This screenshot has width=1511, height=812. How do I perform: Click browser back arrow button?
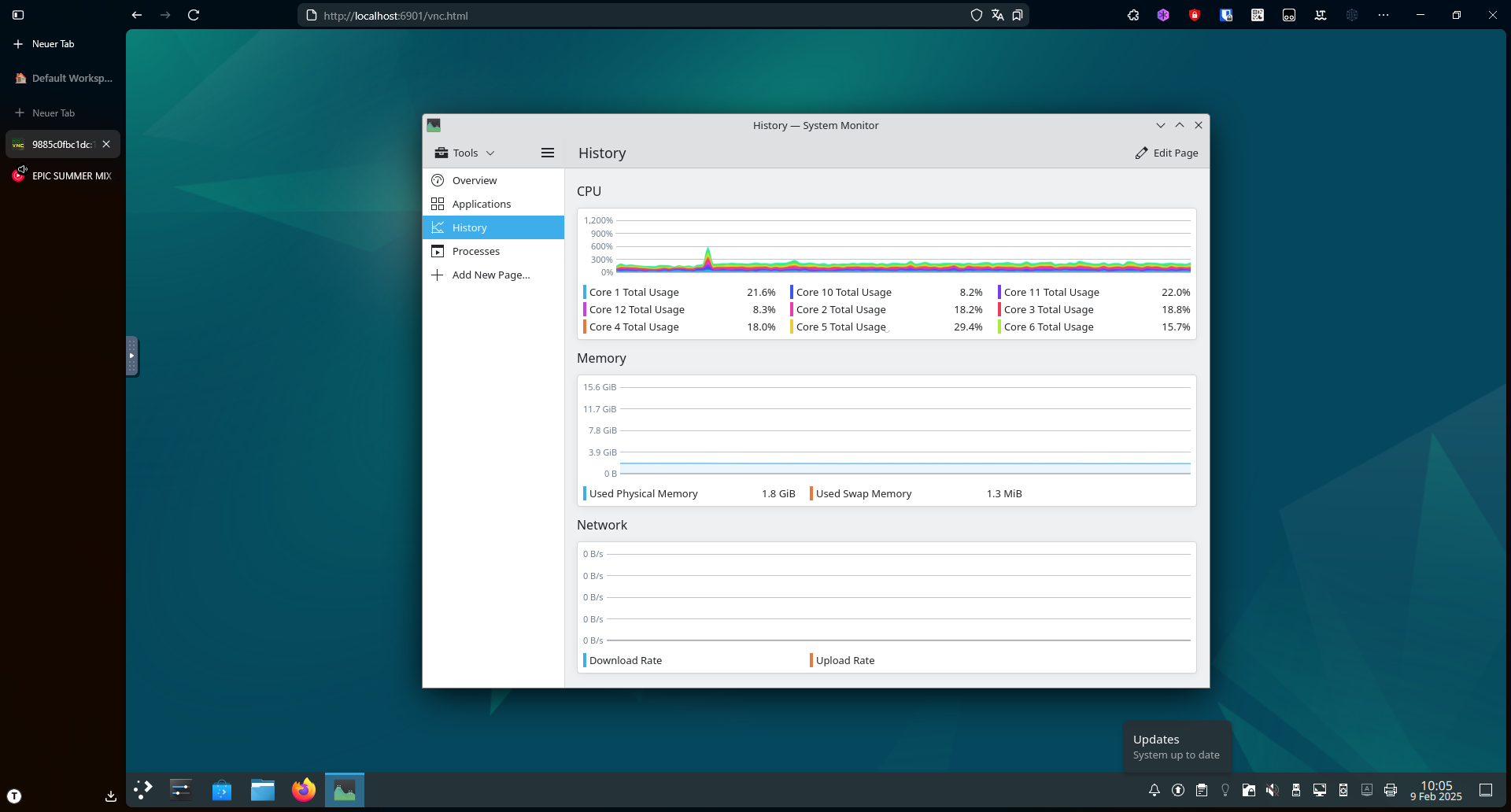tap(137, 15)
